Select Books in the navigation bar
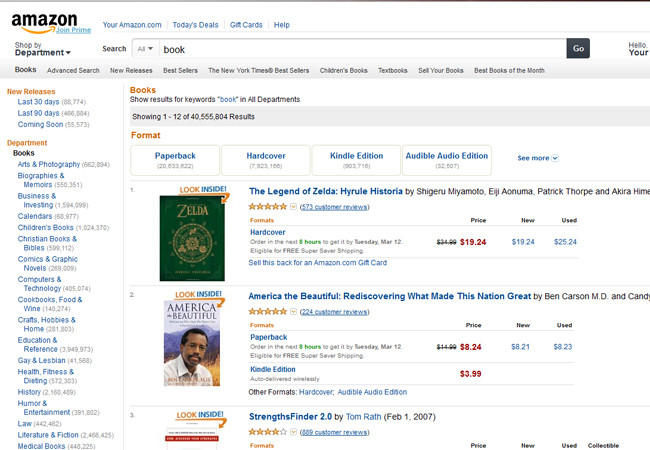 [x=25, y=70]
